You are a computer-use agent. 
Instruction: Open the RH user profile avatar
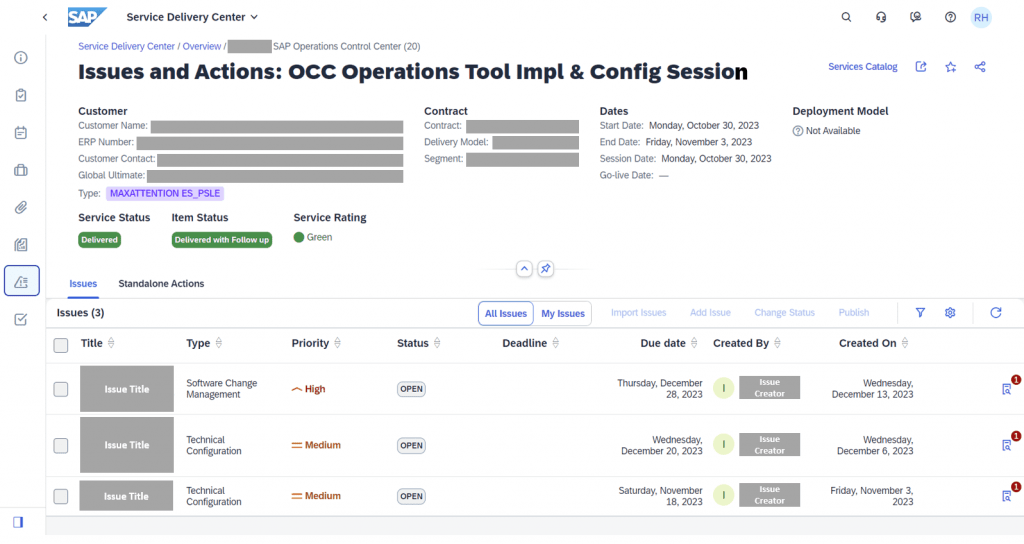pos(981,18)
